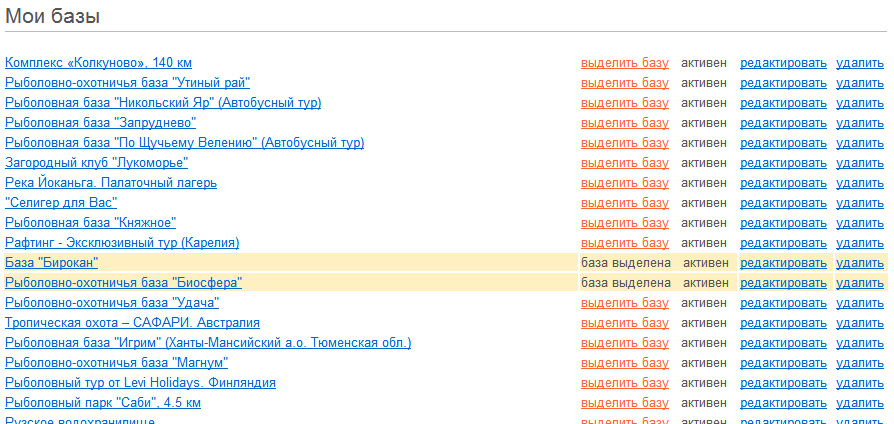Viewport: 894px width, 424px height.
Task: Click выделить базу for база "Удача"
Action: coord(624,303)
